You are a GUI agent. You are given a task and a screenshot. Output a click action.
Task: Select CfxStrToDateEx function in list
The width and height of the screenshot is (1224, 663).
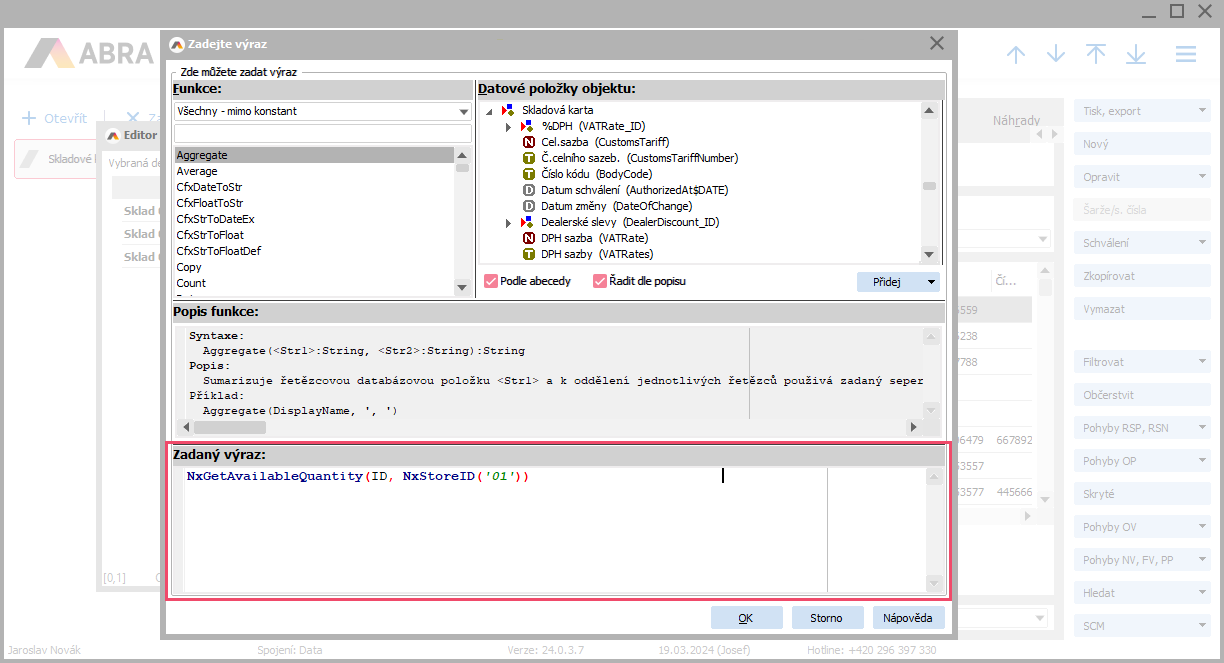(314, 219)
